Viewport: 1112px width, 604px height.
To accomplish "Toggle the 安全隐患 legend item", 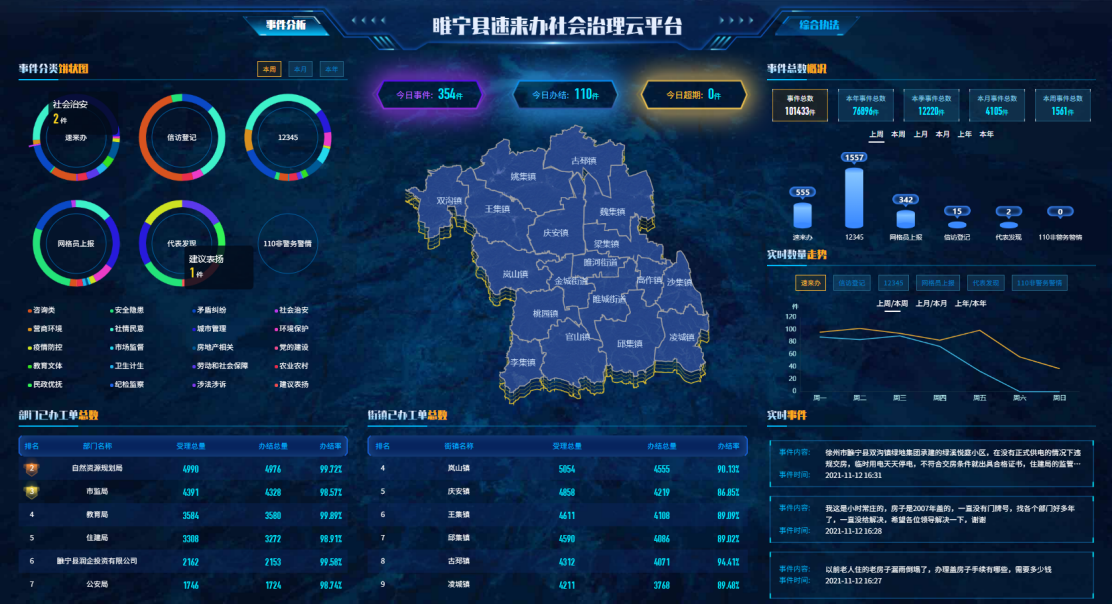I will coord(129,310).
